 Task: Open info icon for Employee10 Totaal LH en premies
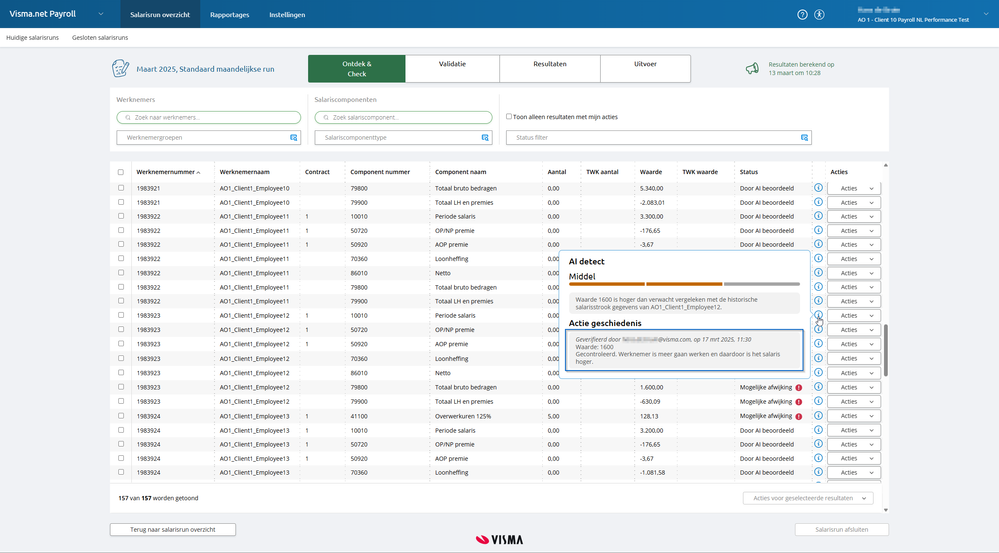818,202
